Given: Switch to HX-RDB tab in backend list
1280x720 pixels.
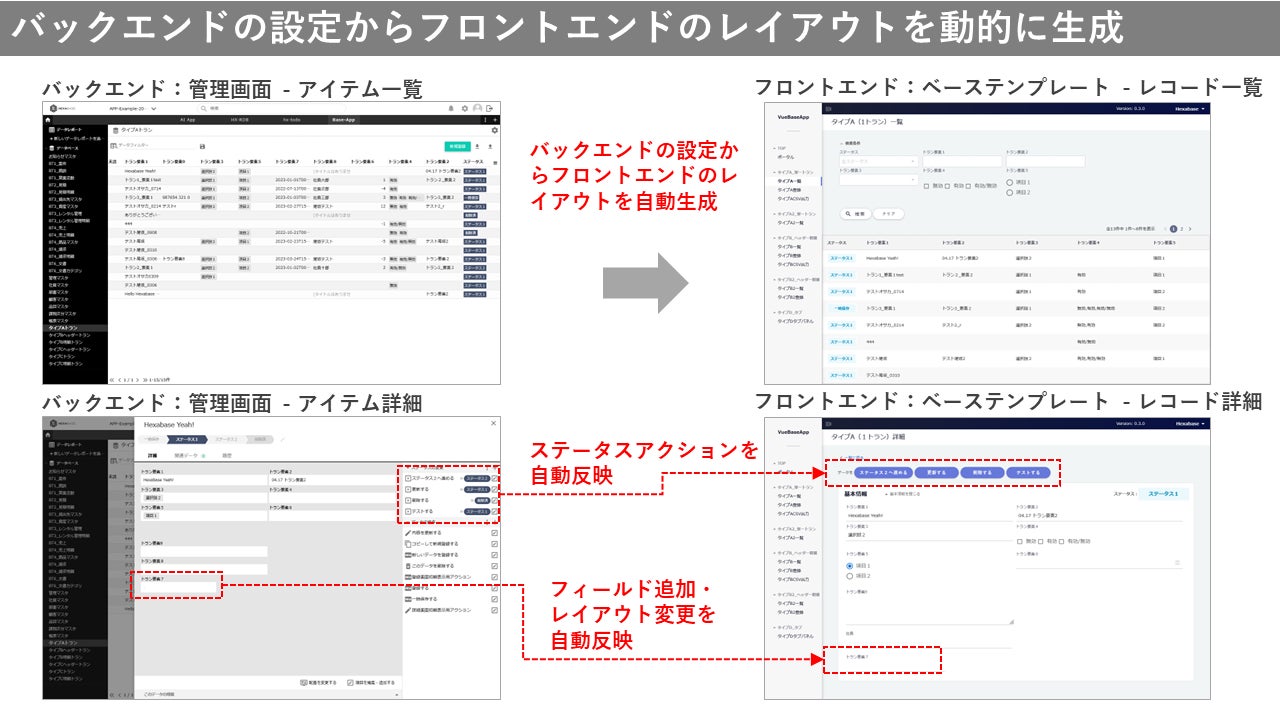Looking at the screenshot, I should (240, 120).
